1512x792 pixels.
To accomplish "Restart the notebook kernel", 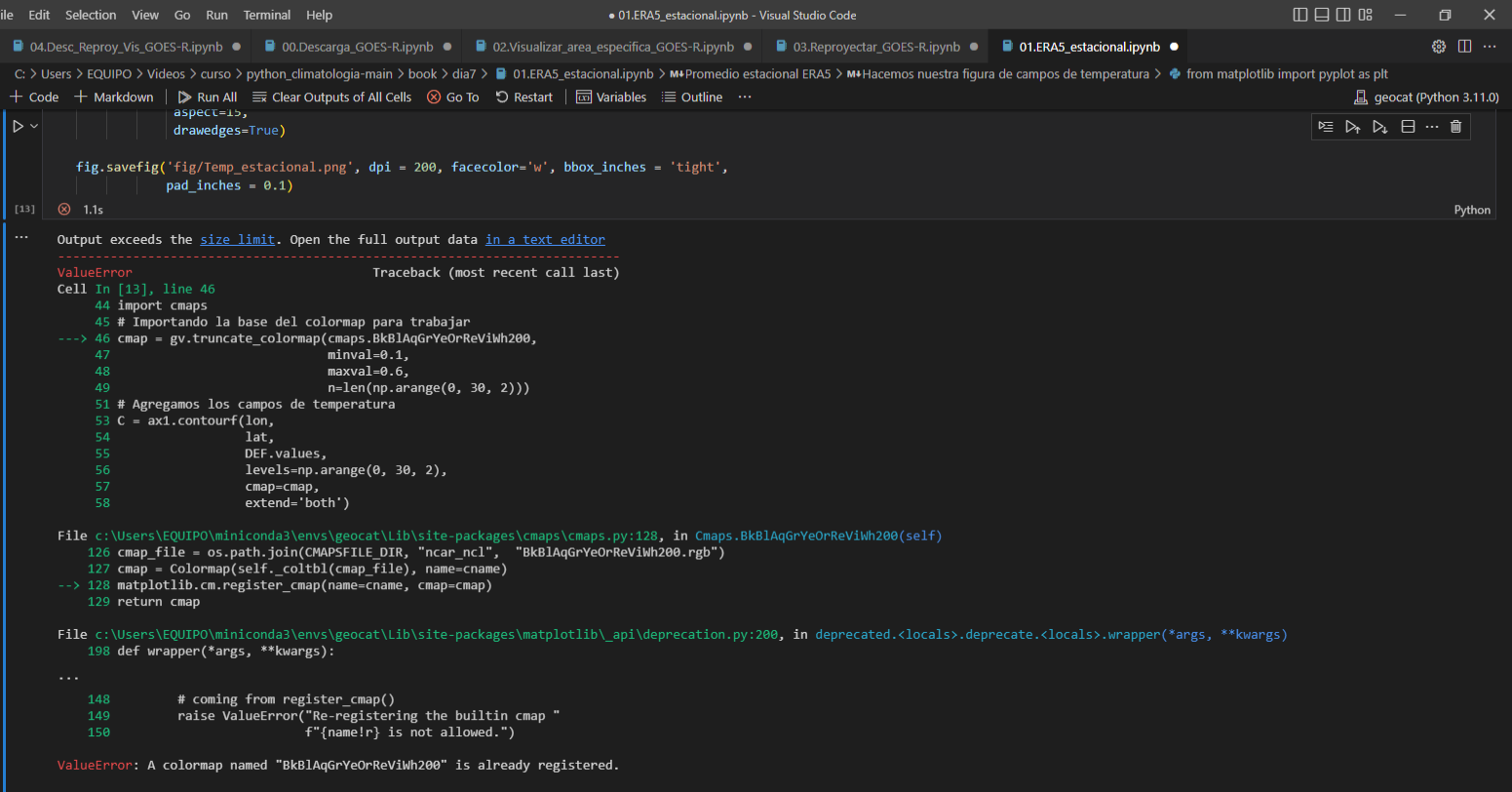I will (x=523, y=97).
